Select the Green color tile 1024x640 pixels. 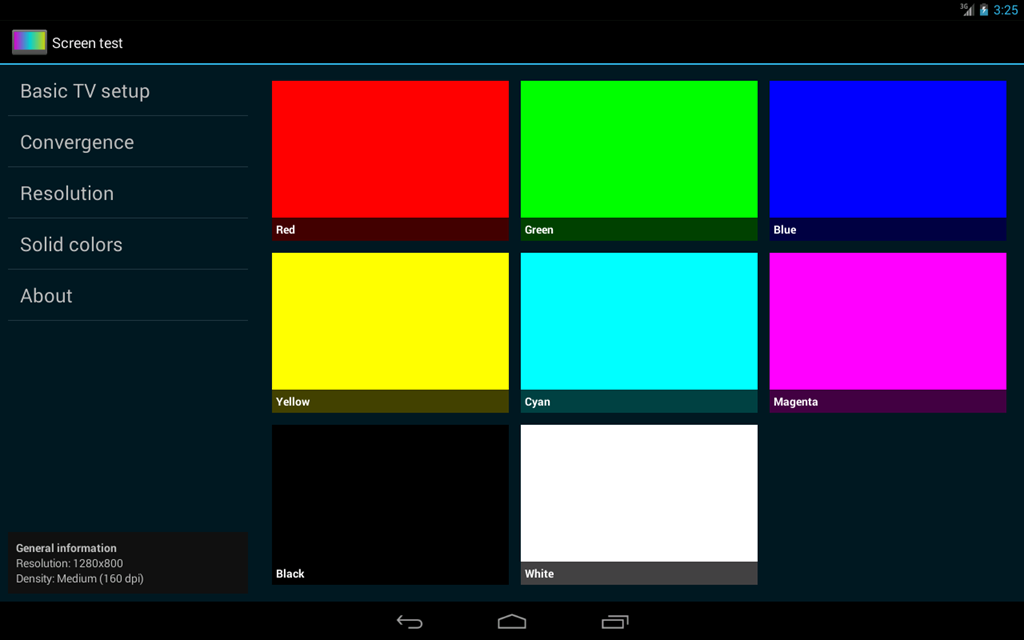click(639, 161)
